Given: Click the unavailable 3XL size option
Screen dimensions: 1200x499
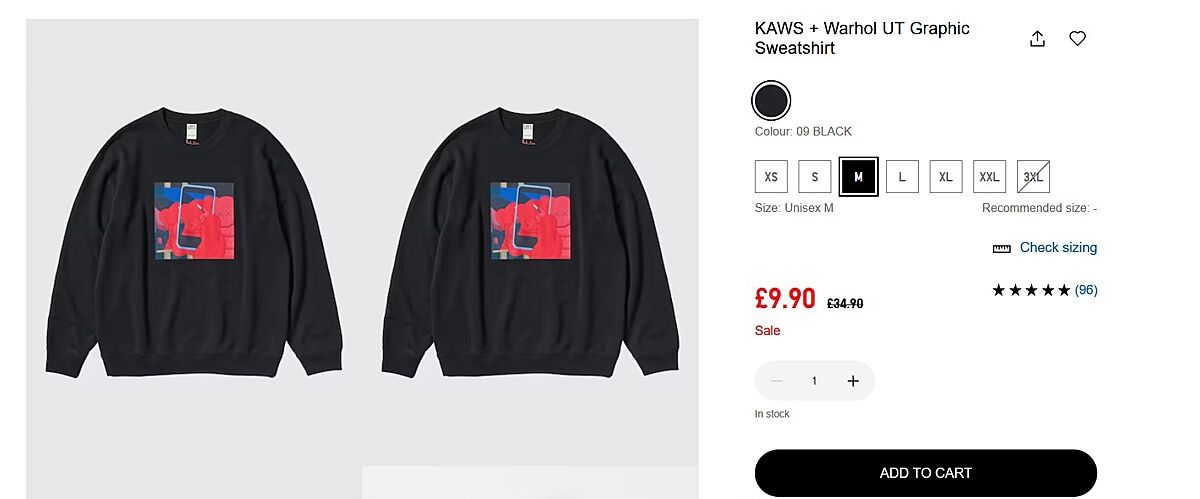Looking at the screenshot, I should 1033,177.
